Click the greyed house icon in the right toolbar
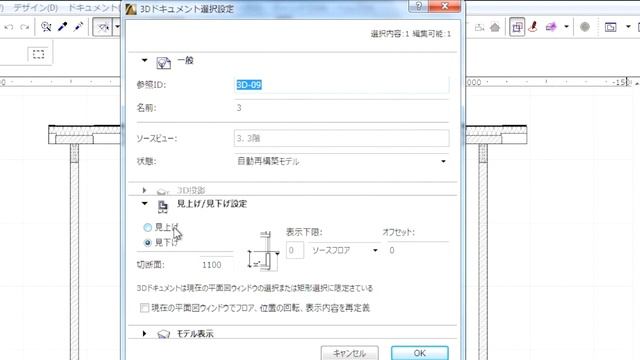Screen dimensions: 640x360 click(495, 27)
